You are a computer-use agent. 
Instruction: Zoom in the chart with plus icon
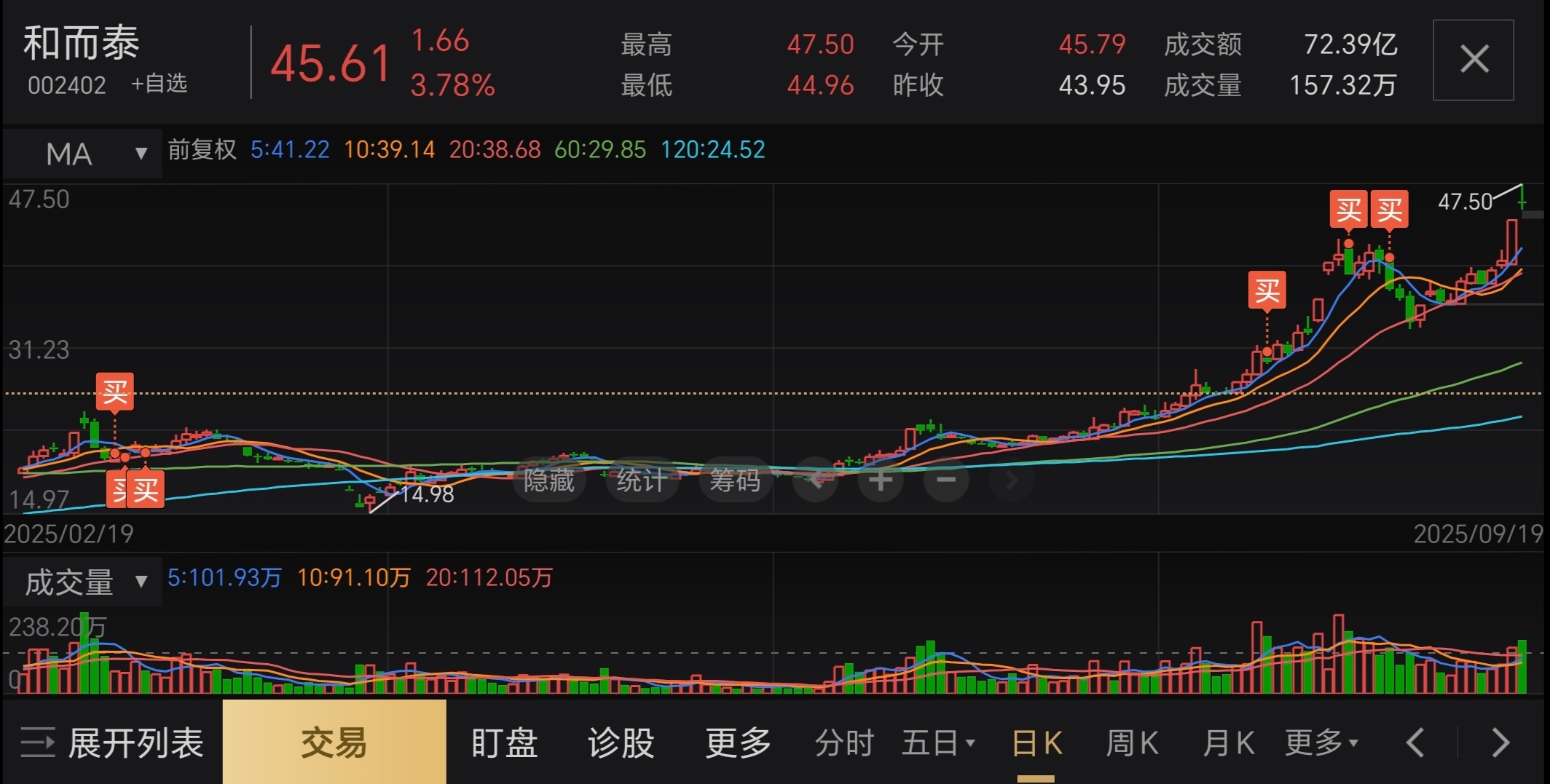pos(880,480)
